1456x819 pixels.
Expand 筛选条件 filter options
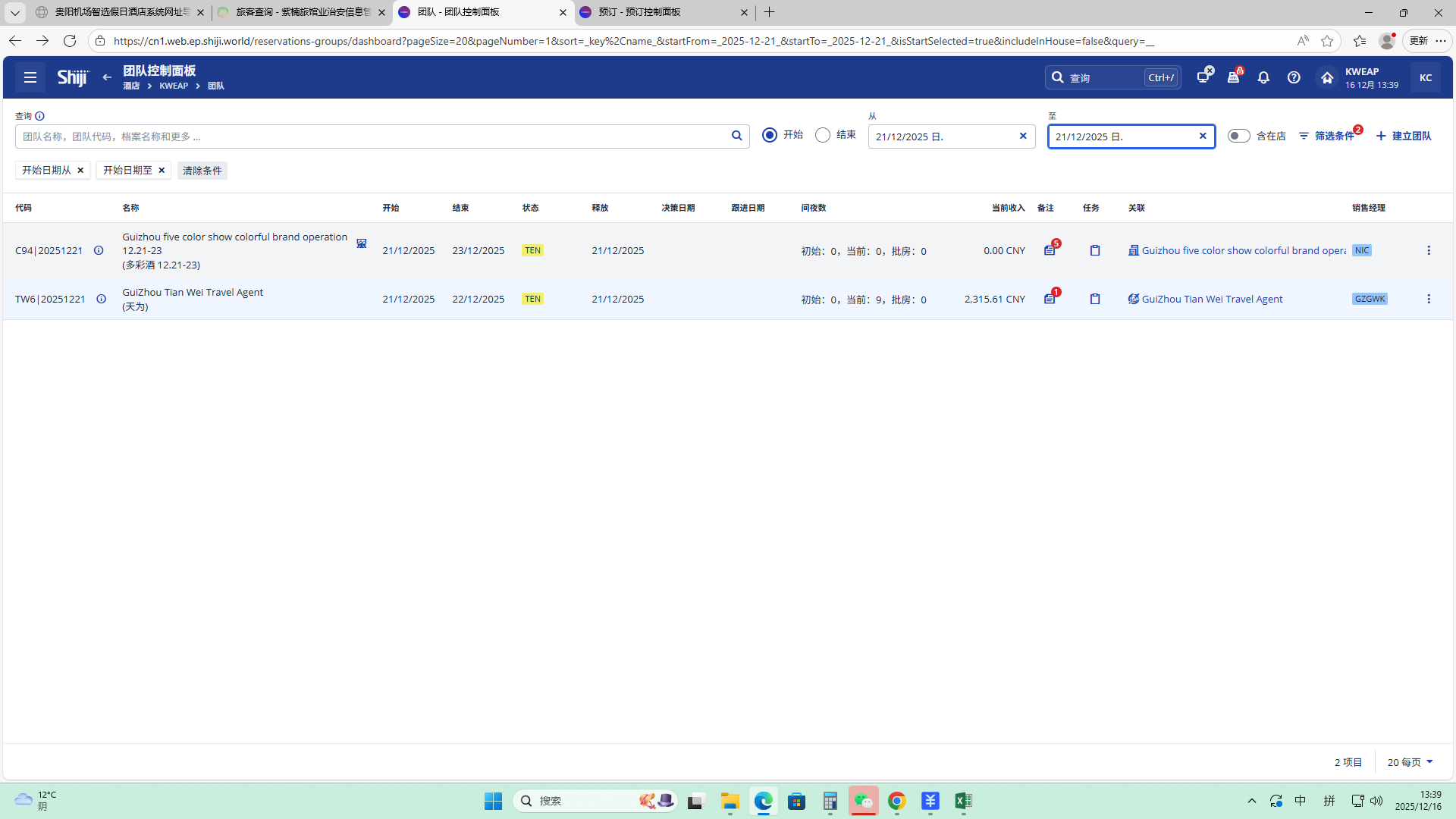tap(1326, 136)
